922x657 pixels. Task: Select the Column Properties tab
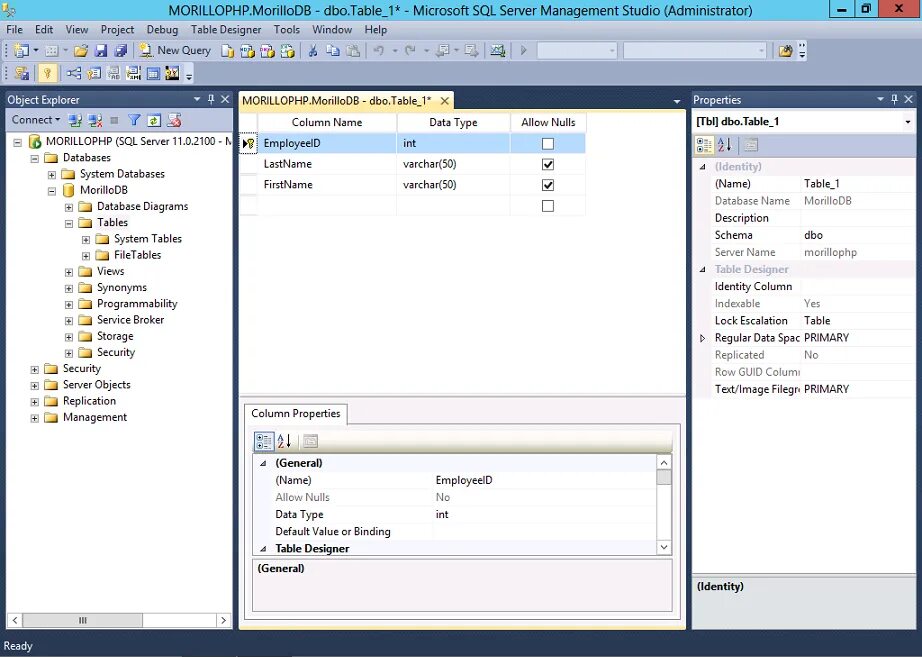[x=296, y=413]
